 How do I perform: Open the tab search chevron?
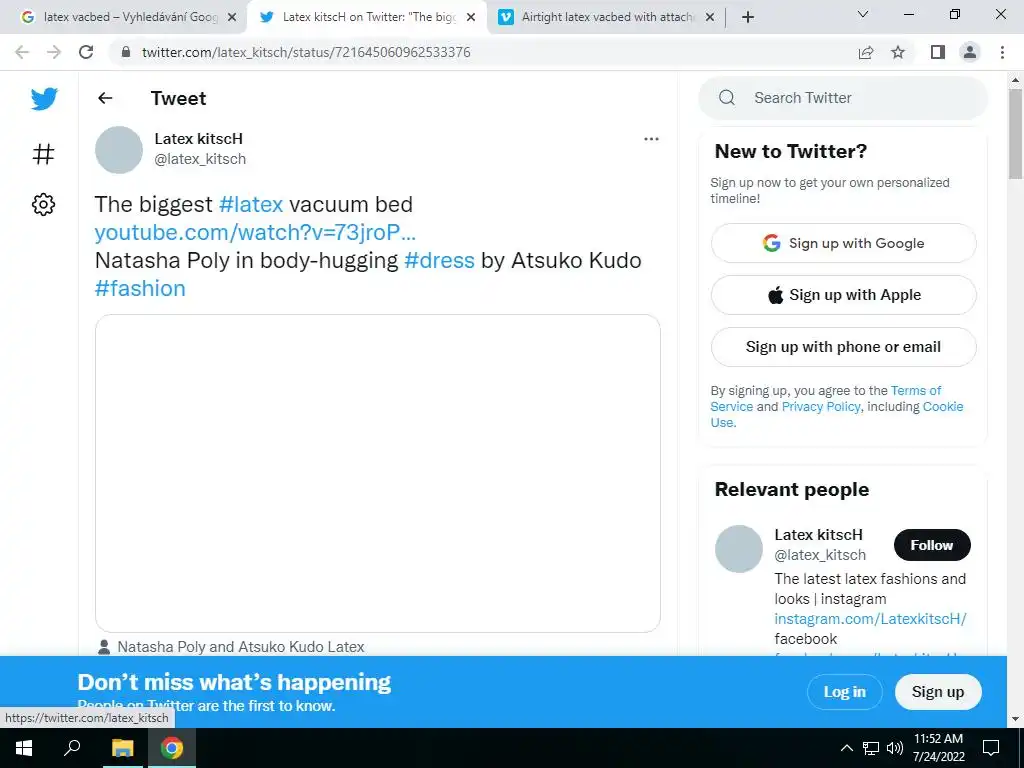863,14
